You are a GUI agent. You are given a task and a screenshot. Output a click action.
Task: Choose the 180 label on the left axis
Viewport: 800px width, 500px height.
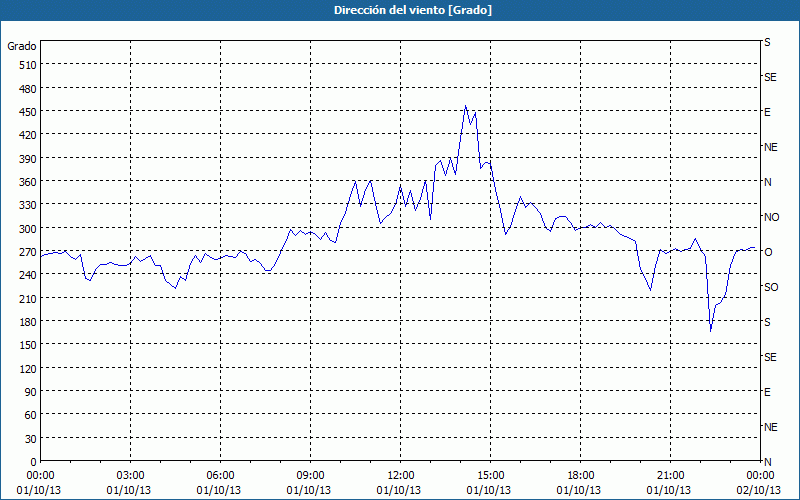coord(28,322)
